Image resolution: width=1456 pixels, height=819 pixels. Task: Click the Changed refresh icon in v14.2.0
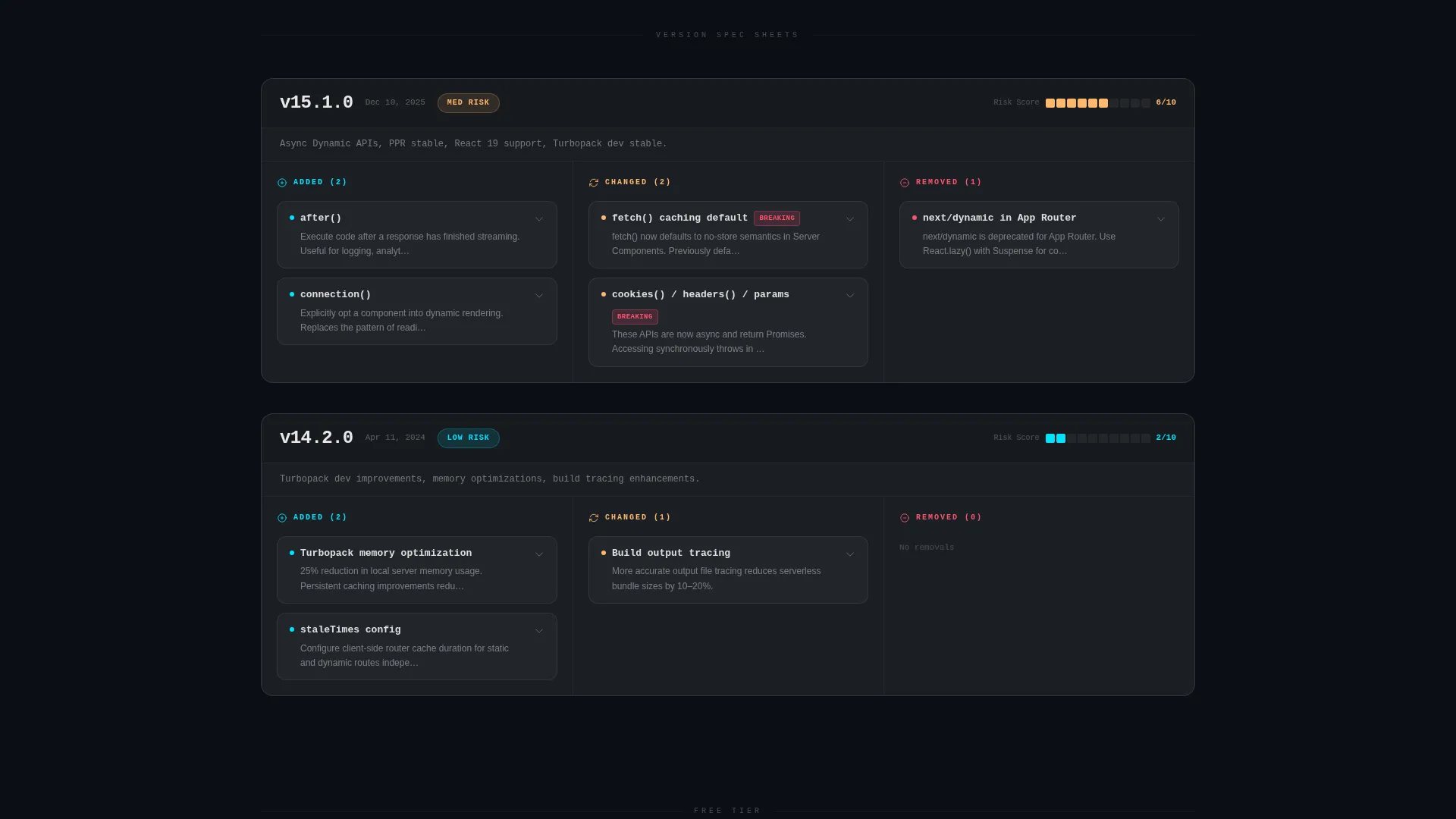(x=594, y=518)
